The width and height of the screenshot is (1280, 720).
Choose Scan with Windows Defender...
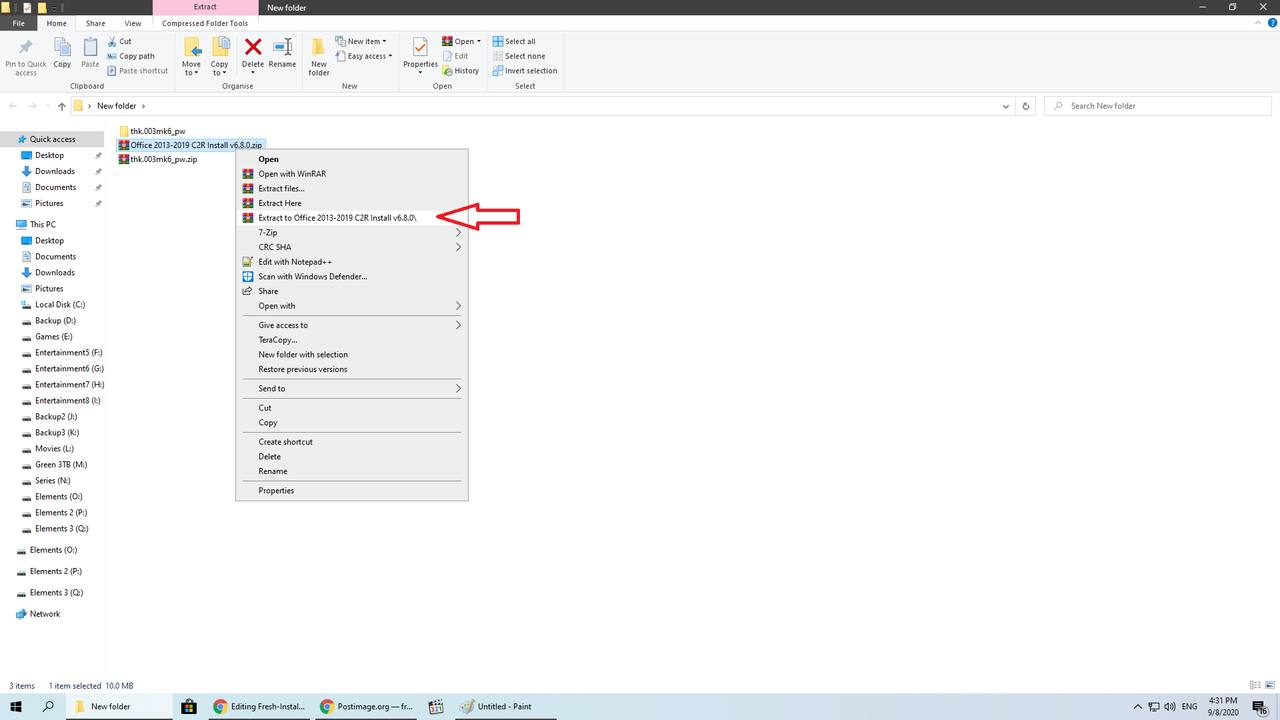(352, 276)
